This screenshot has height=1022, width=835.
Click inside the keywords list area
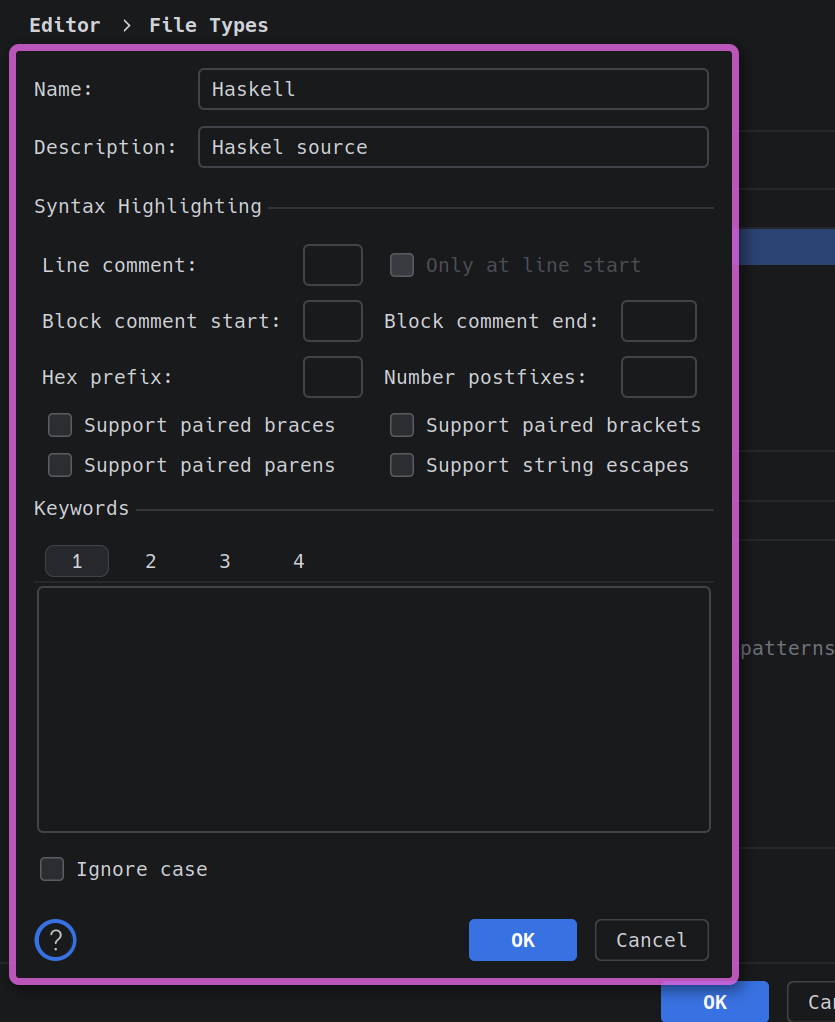point(374,709)
